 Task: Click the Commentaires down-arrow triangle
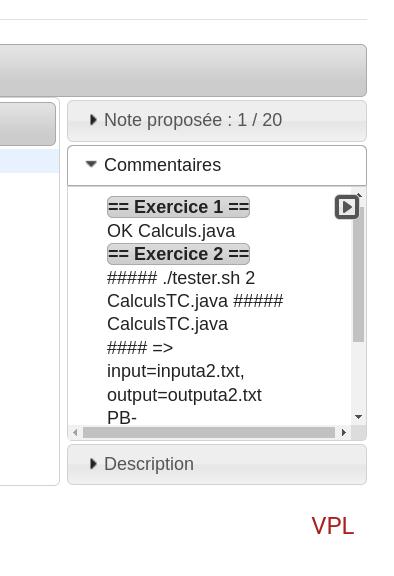pyautogui.click(x=91, y=164)
